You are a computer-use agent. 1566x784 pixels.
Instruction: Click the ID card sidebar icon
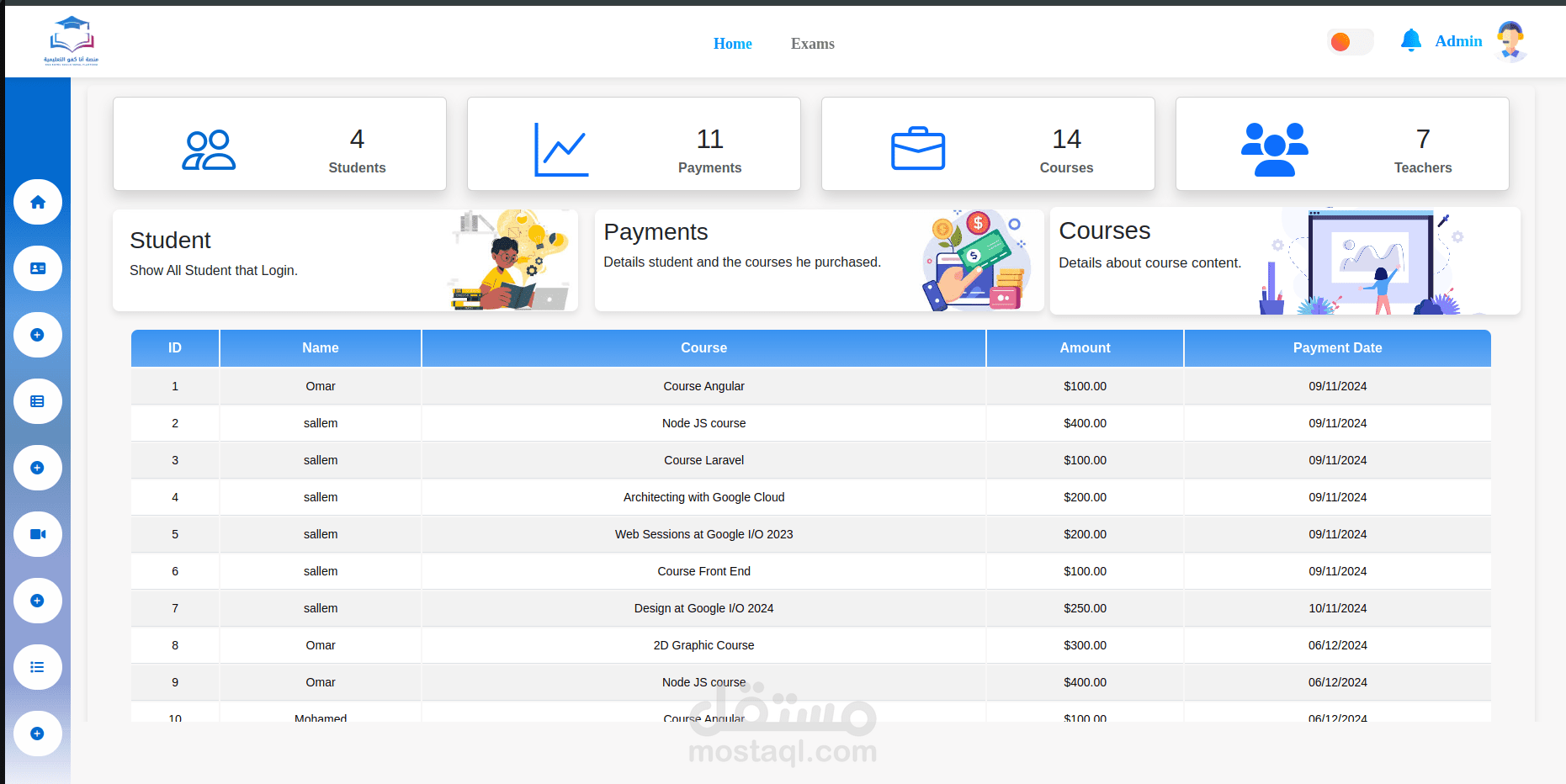point(38,268)
